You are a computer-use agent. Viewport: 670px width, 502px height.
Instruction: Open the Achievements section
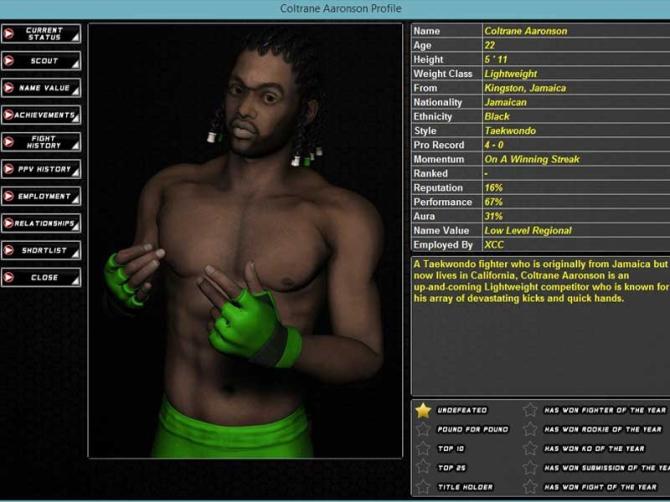41,115
